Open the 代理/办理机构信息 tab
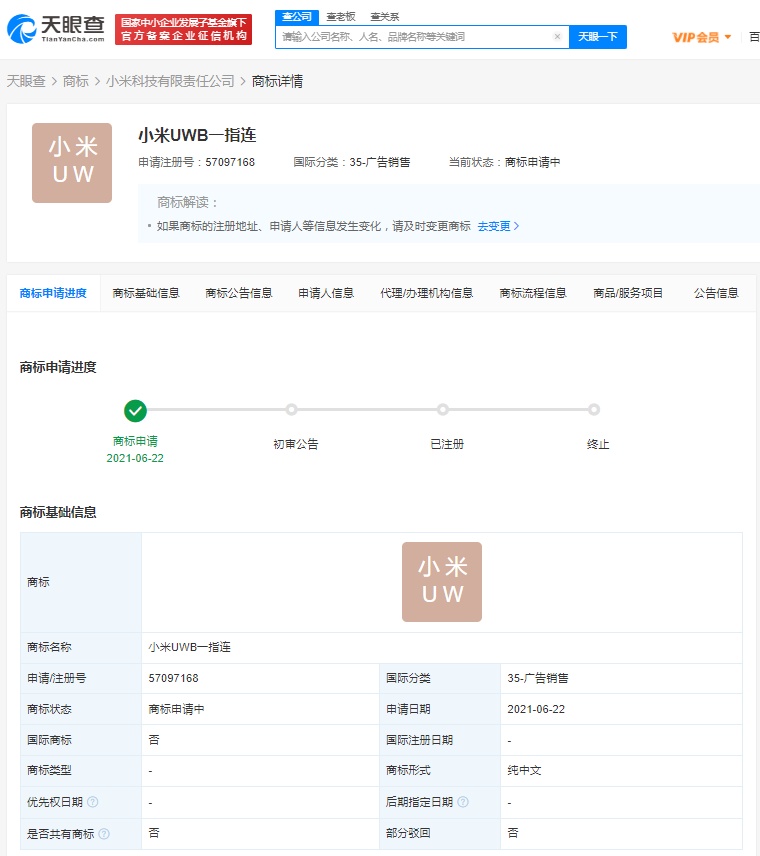This screenshot has width=760, height=856. (426, 293)
